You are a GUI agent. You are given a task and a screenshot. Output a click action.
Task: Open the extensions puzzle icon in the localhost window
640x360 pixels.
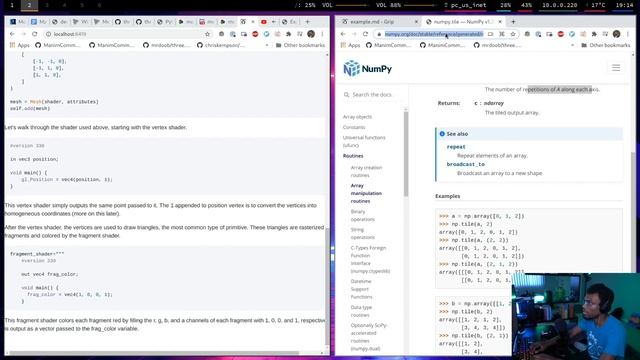[x=289, y=34]
